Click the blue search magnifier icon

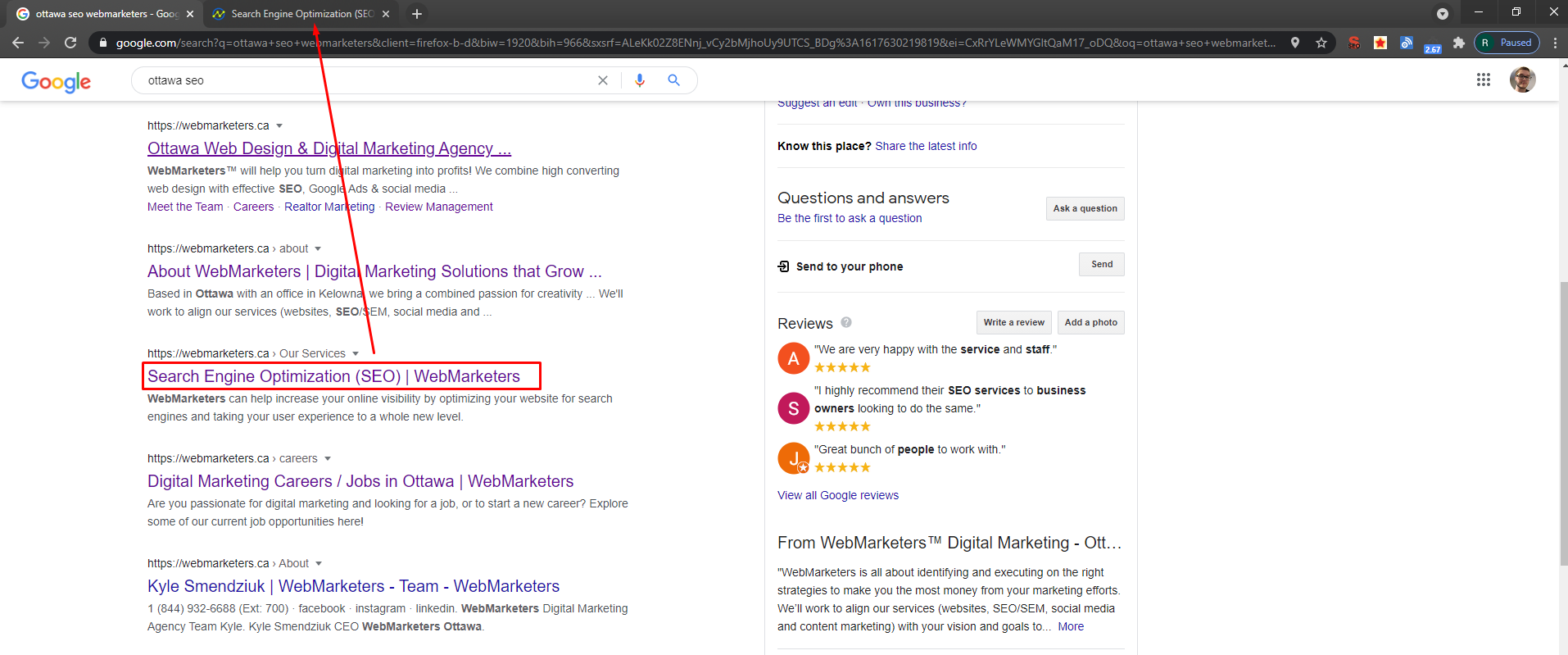pyautogui.click(x=673, y=80)
